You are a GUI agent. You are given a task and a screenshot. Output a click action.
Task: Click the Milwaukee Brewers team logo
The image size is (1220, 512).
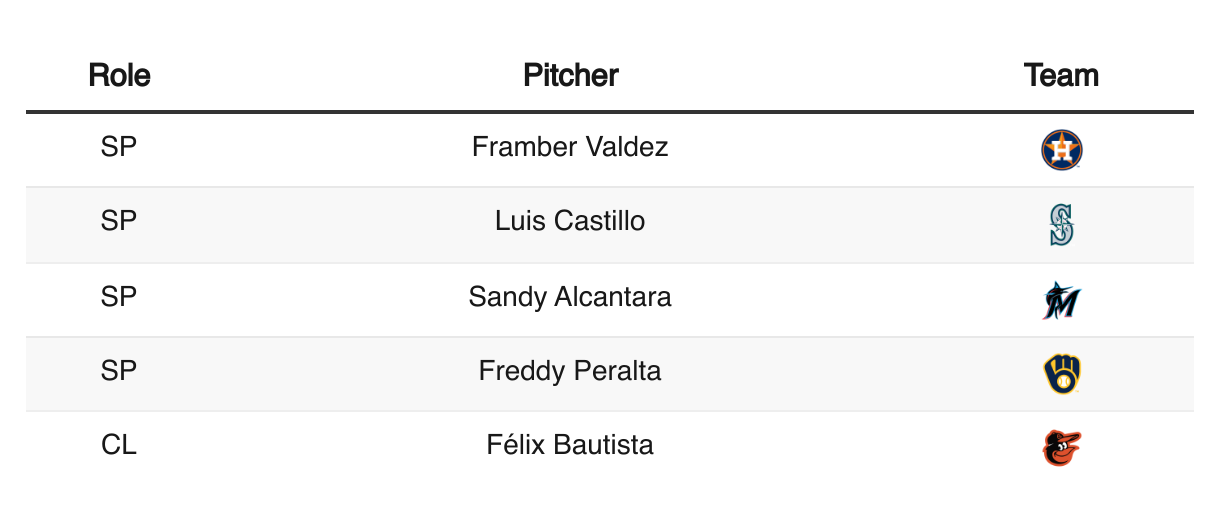[1061, 374]
